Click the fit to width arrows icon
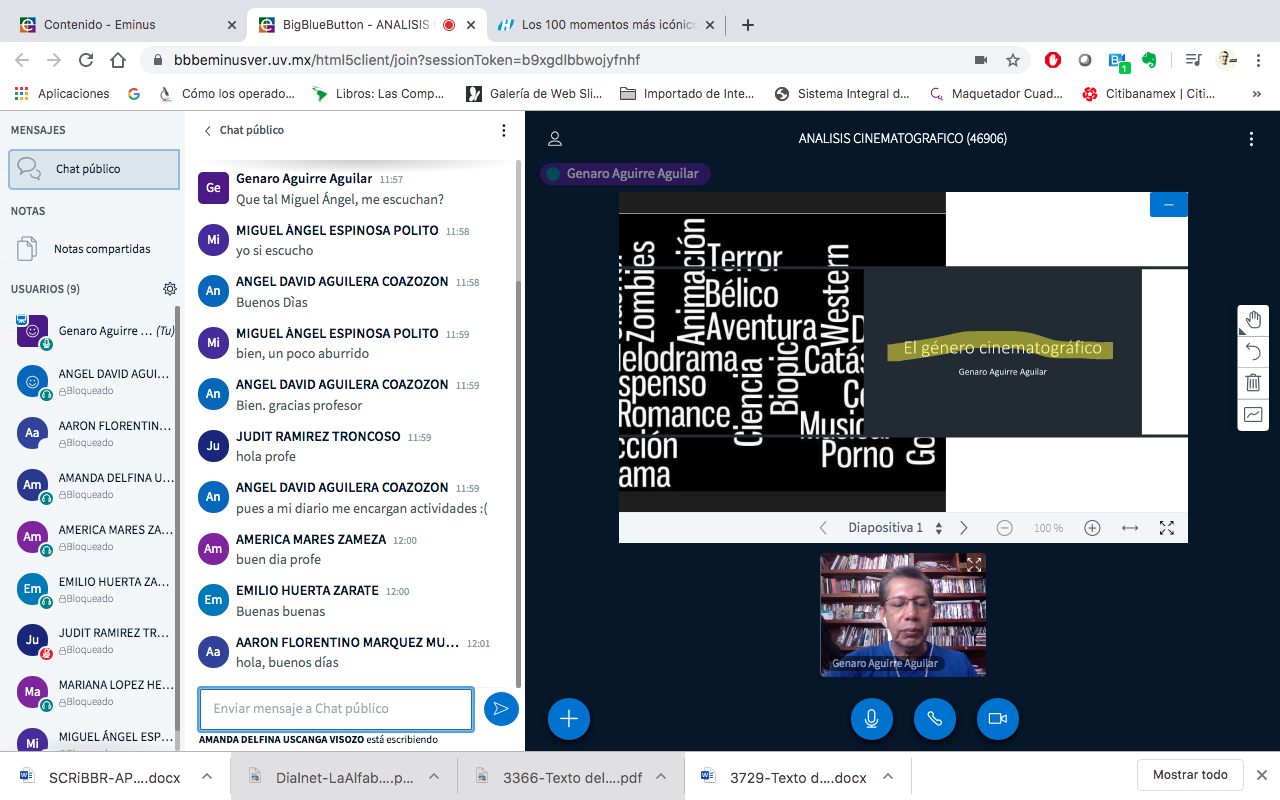Image resolution: width=1280 pixels, height=800 pixels. point(1130,528)
